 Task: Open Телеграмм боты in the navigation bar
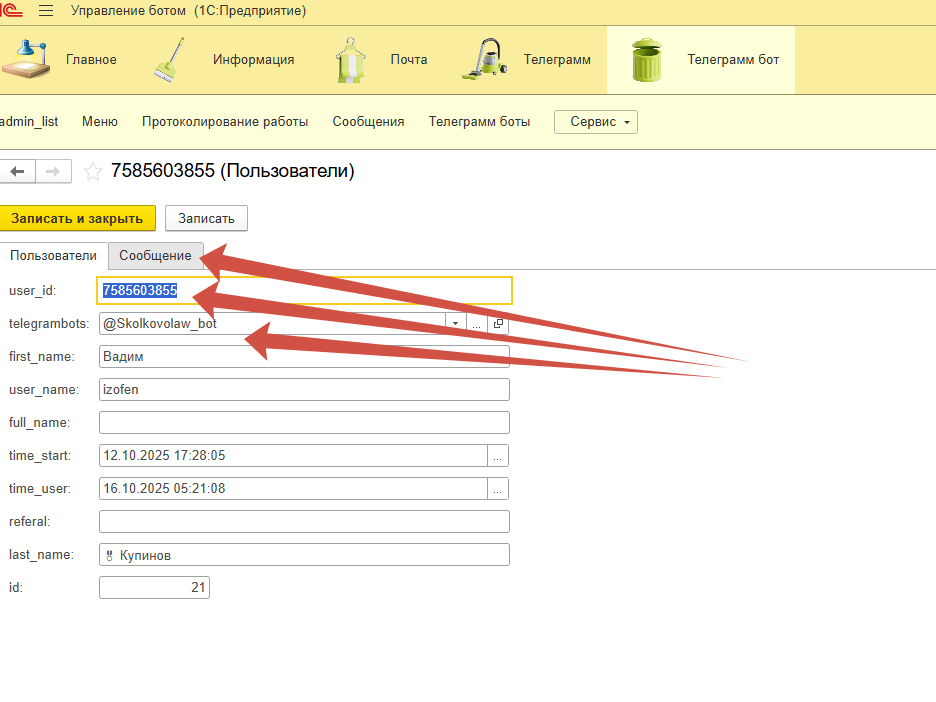tap(479, 122)
